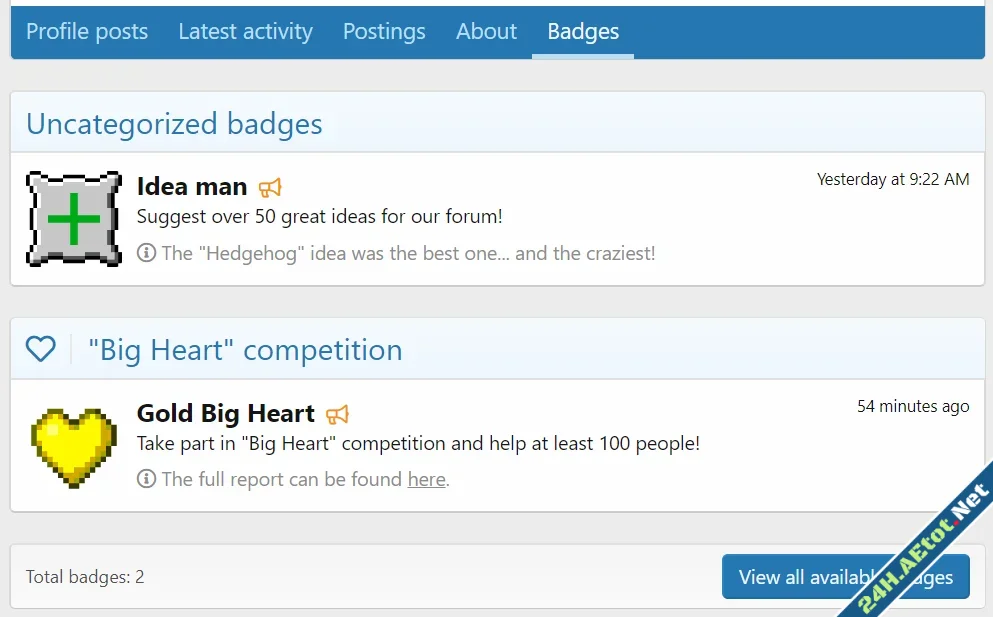Open the Latest activity tab
The image size is (993, 617).
245,31
